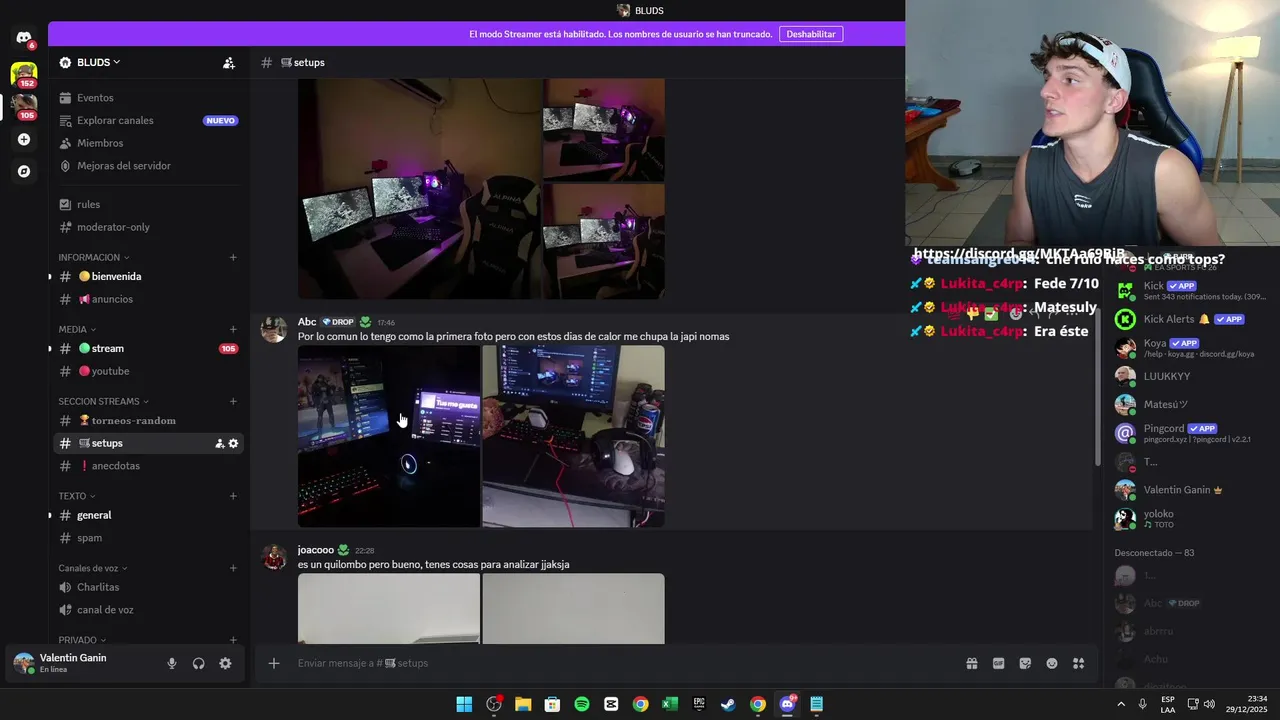This screenshot has width=1280, height=720.
Task: Click Deshabilitar streamer mode button
Action: pyautogui.click(x=810, y=34)
